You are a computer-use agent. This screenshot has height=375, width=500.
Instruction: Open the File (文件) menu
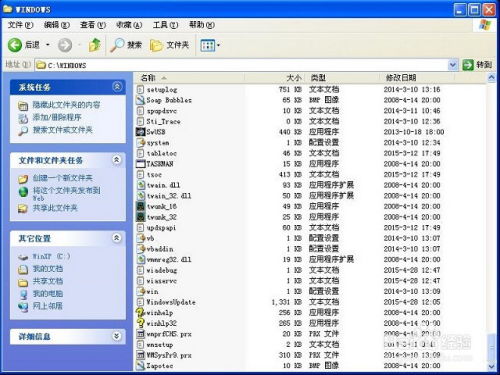coord(20,25)
